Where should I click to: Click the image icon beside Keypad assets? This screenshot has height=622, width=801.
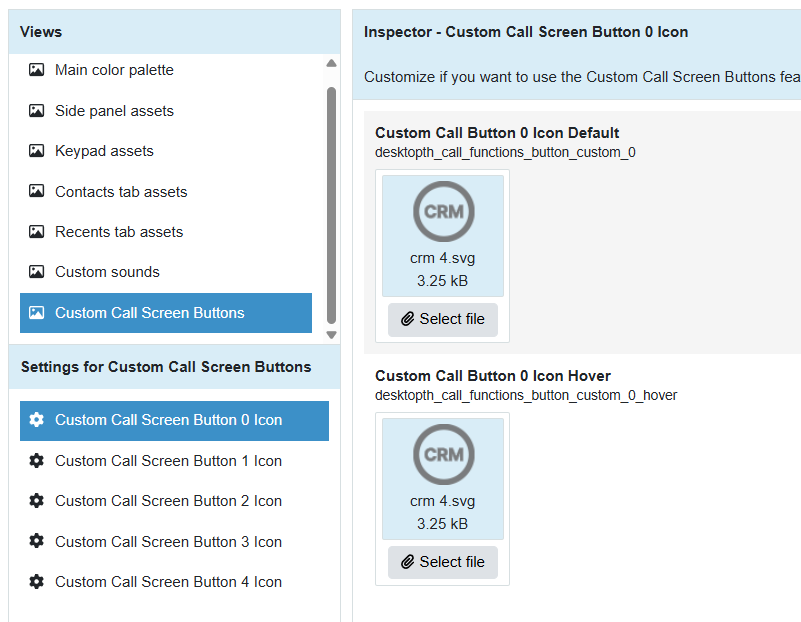pyautogui.click(x=36, y=151)
